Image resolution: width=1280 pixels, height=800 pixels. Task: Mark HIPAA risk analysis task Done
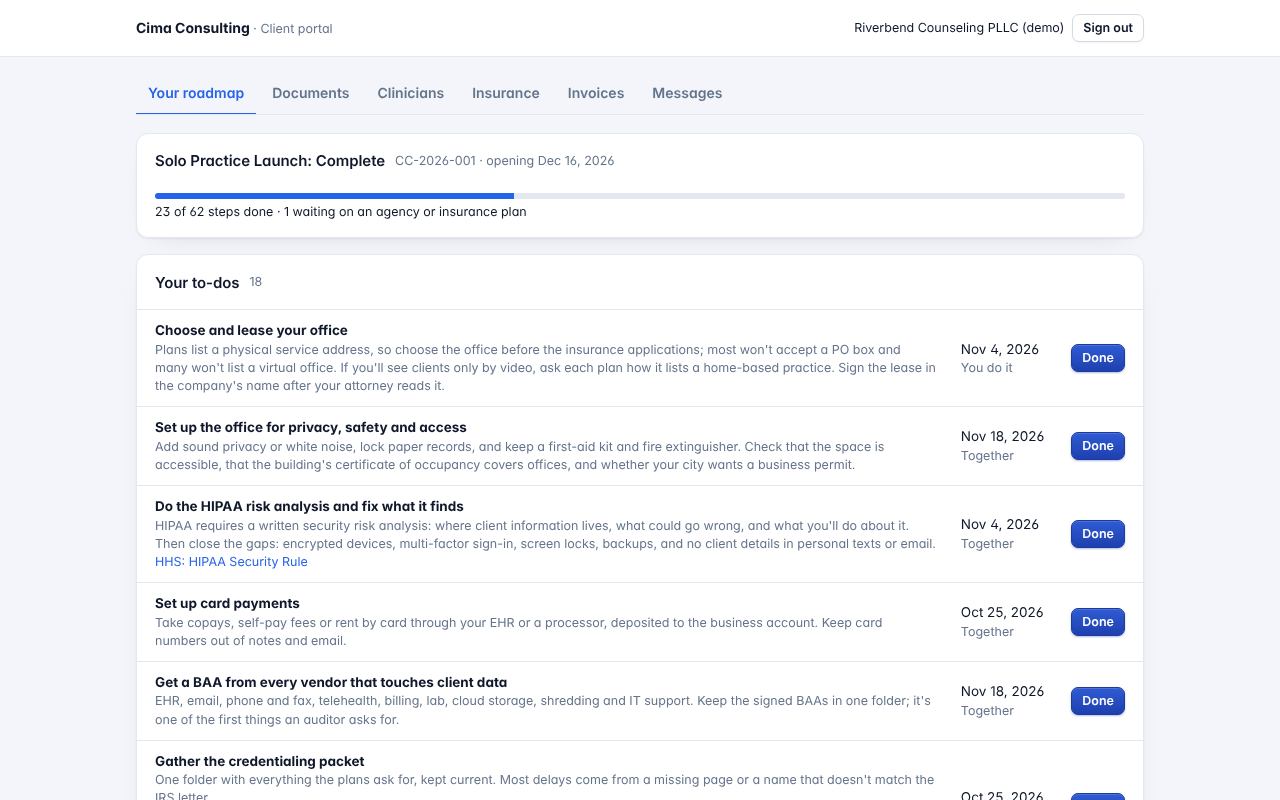[1098, 534]
